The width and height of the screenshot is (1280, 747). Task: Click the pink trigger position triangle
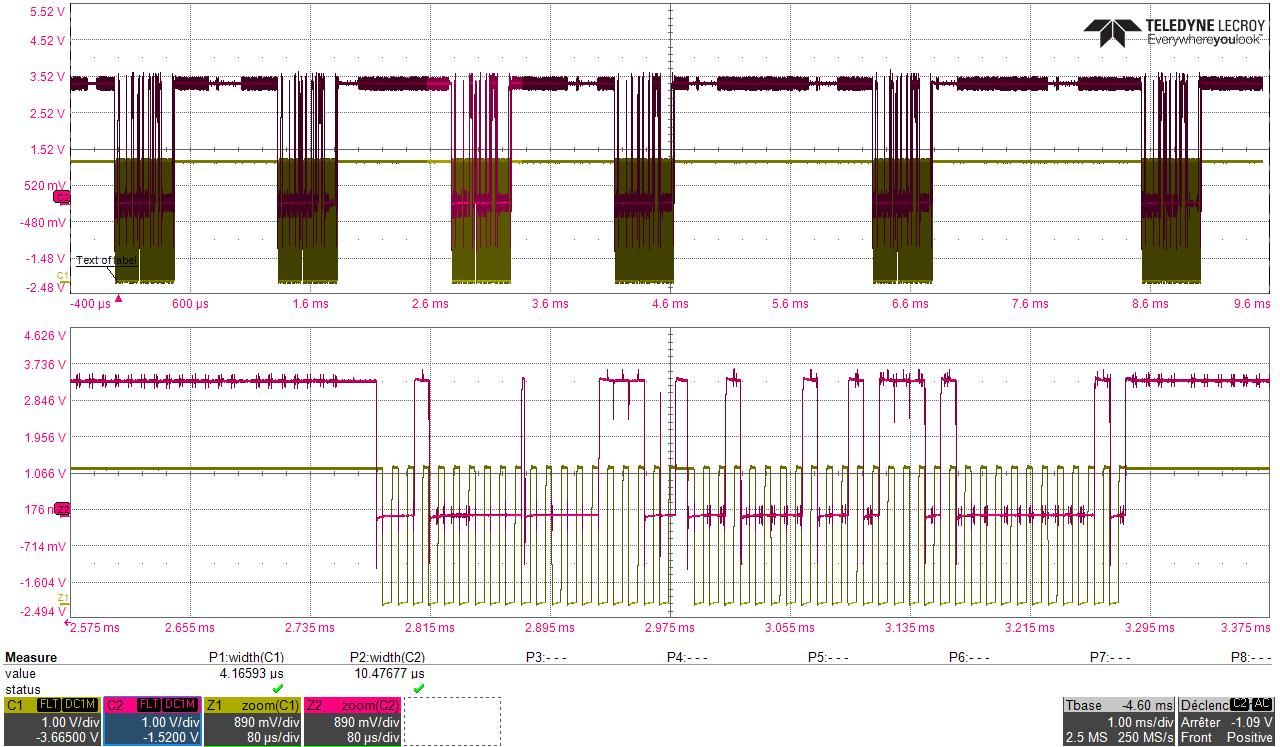(x=118, y=297)
